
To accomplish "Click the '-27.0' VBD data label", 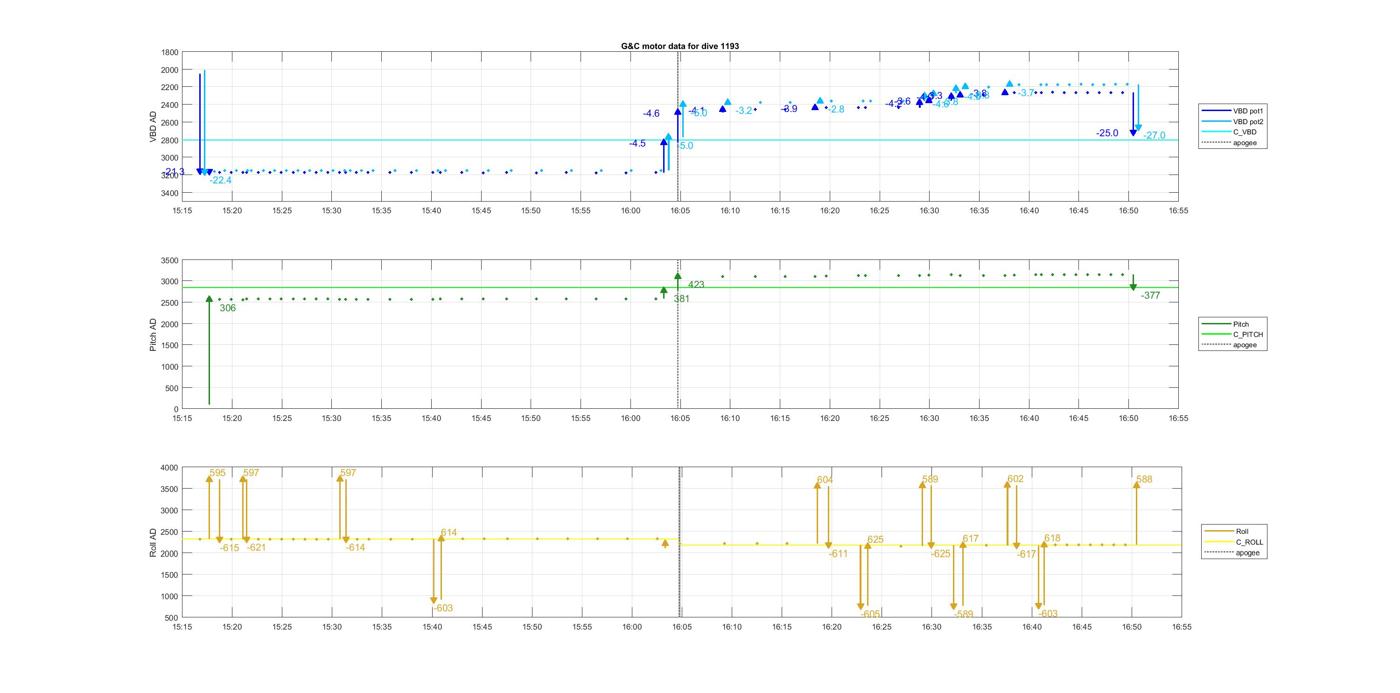I will 1154,136.
